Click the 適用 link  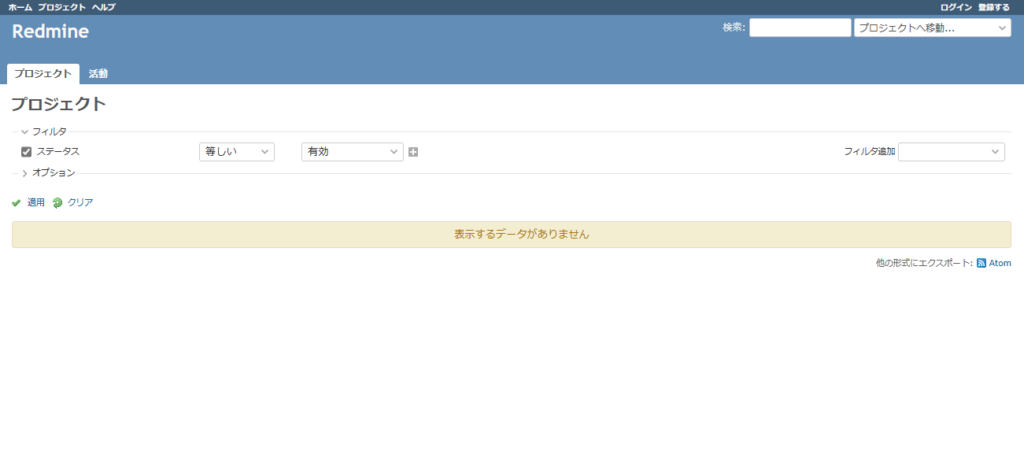(x=36, y=203)
